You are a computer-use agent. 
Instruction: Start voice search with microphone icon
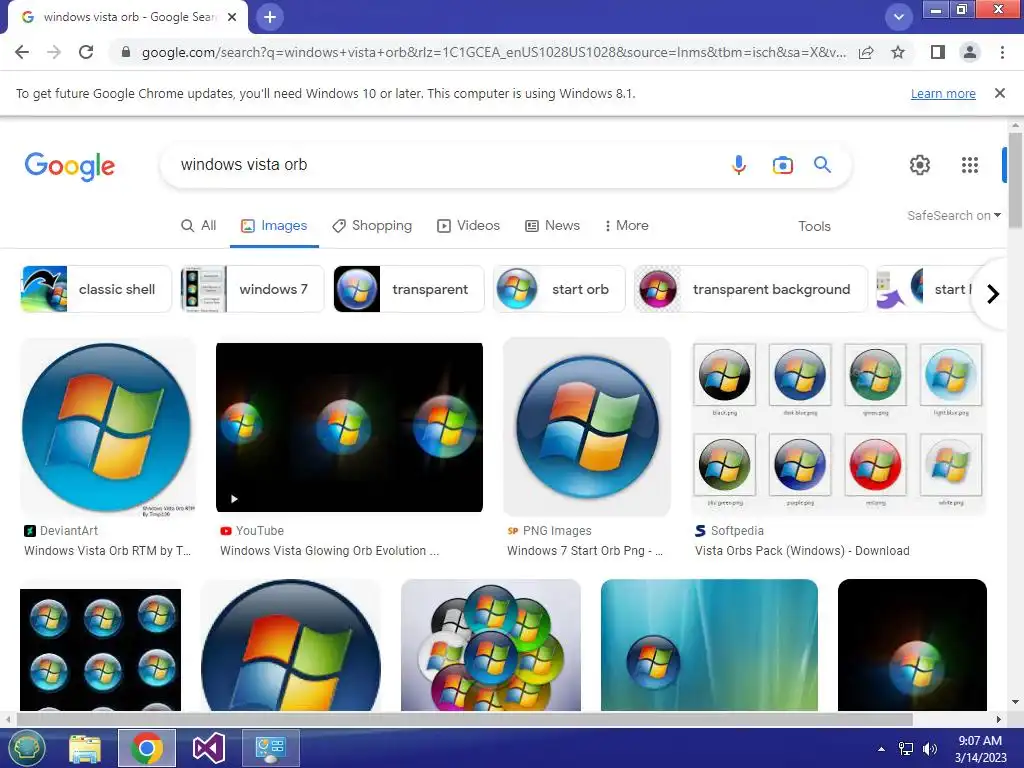(739, 165)
